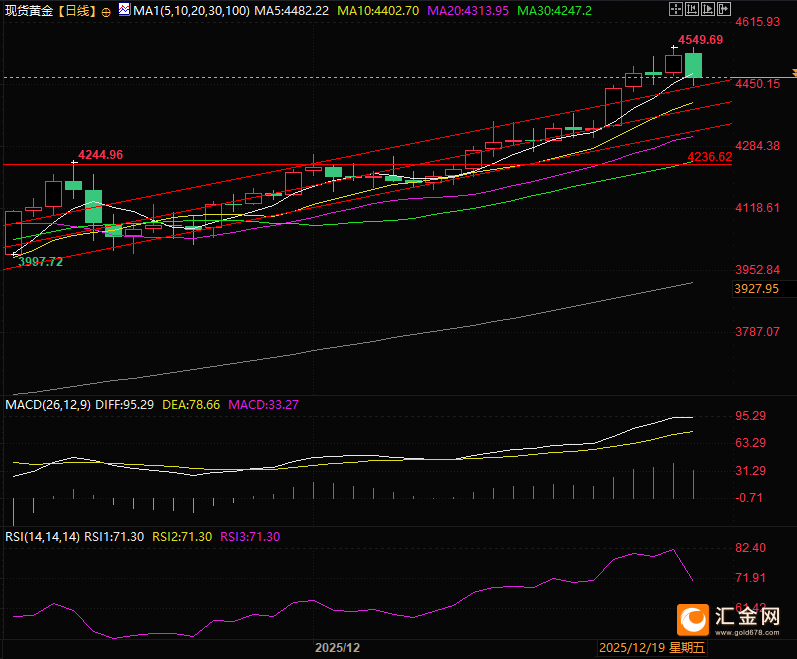797x659 pixels.
Task: Click the 82.40 RSI axis value
Action: (750, 548)
